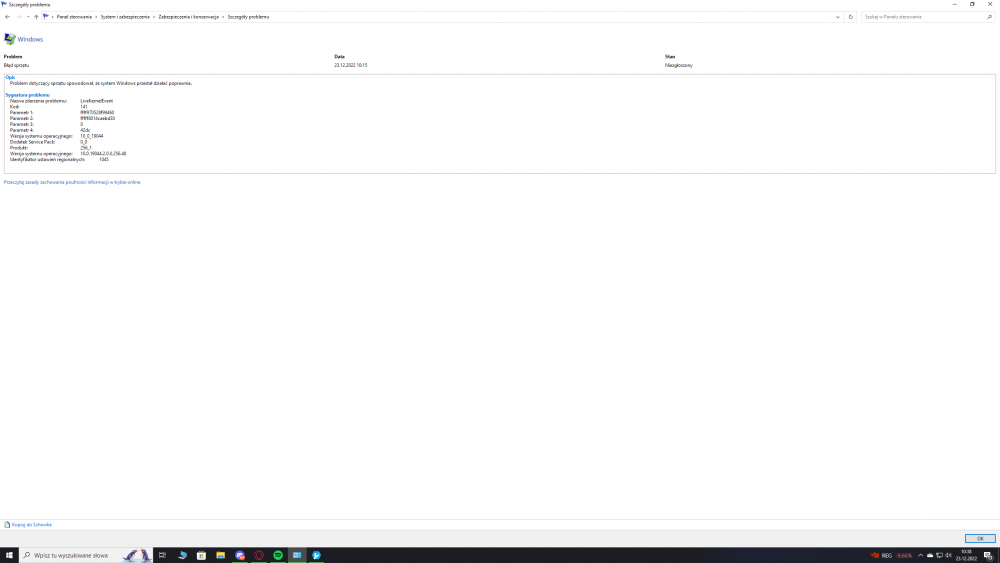Open the Spotify taskbar icon
Screen dimensions: 1000x563
[x=278, y=555]
